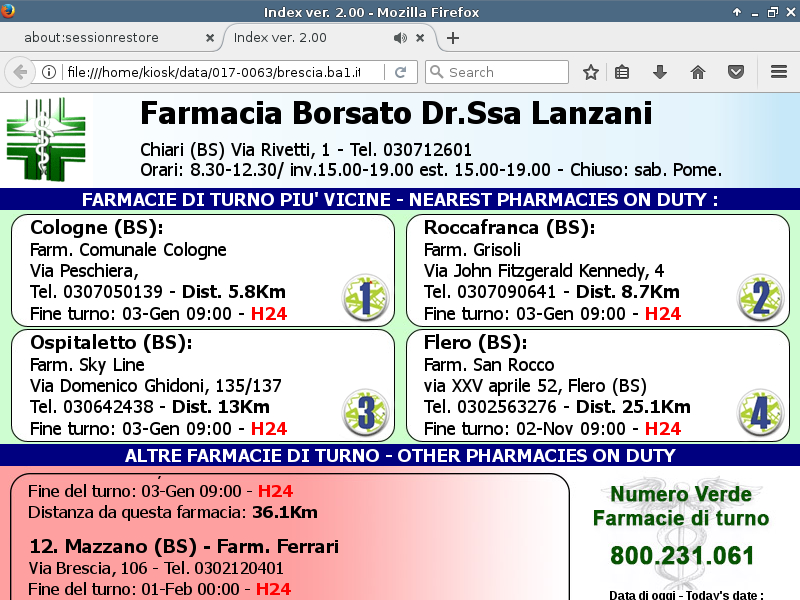Image resolution: width=800 pixels, height=600 pixels.
Task: Open the Firefox downloads arrow
Action: [660, 72]
